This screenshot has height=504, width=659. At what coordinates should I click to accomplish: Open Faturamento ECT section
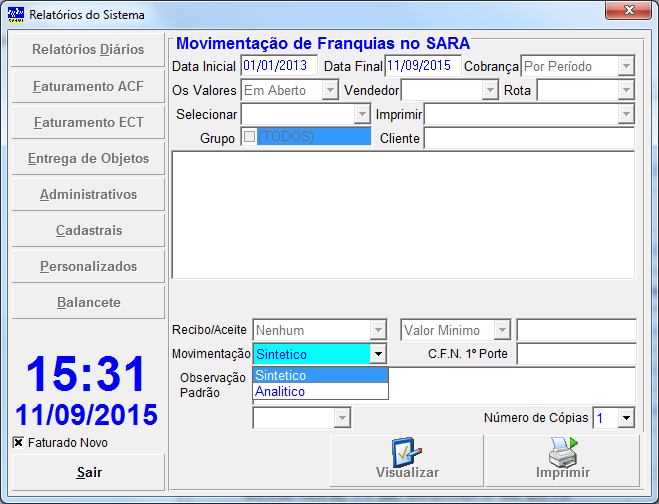(x=88, y=122)
